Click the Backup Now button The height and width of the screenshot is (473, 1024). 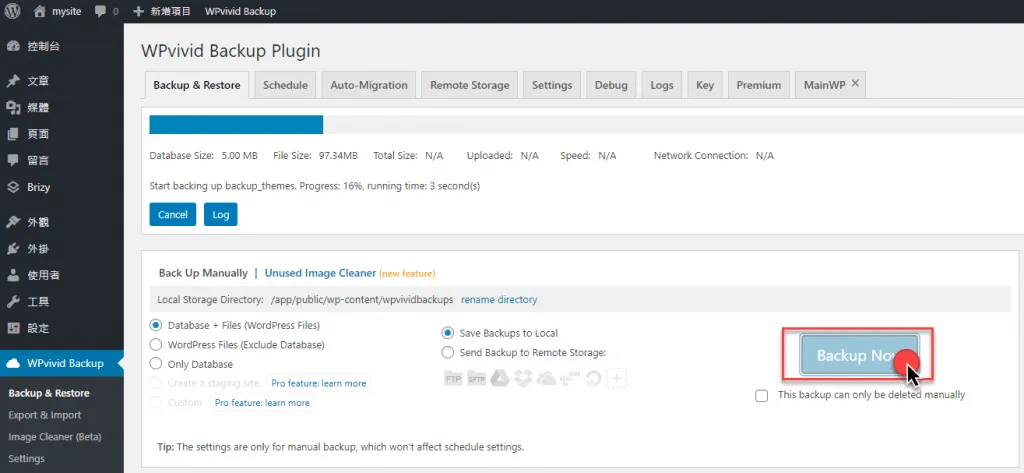click(x=859, y=355)
